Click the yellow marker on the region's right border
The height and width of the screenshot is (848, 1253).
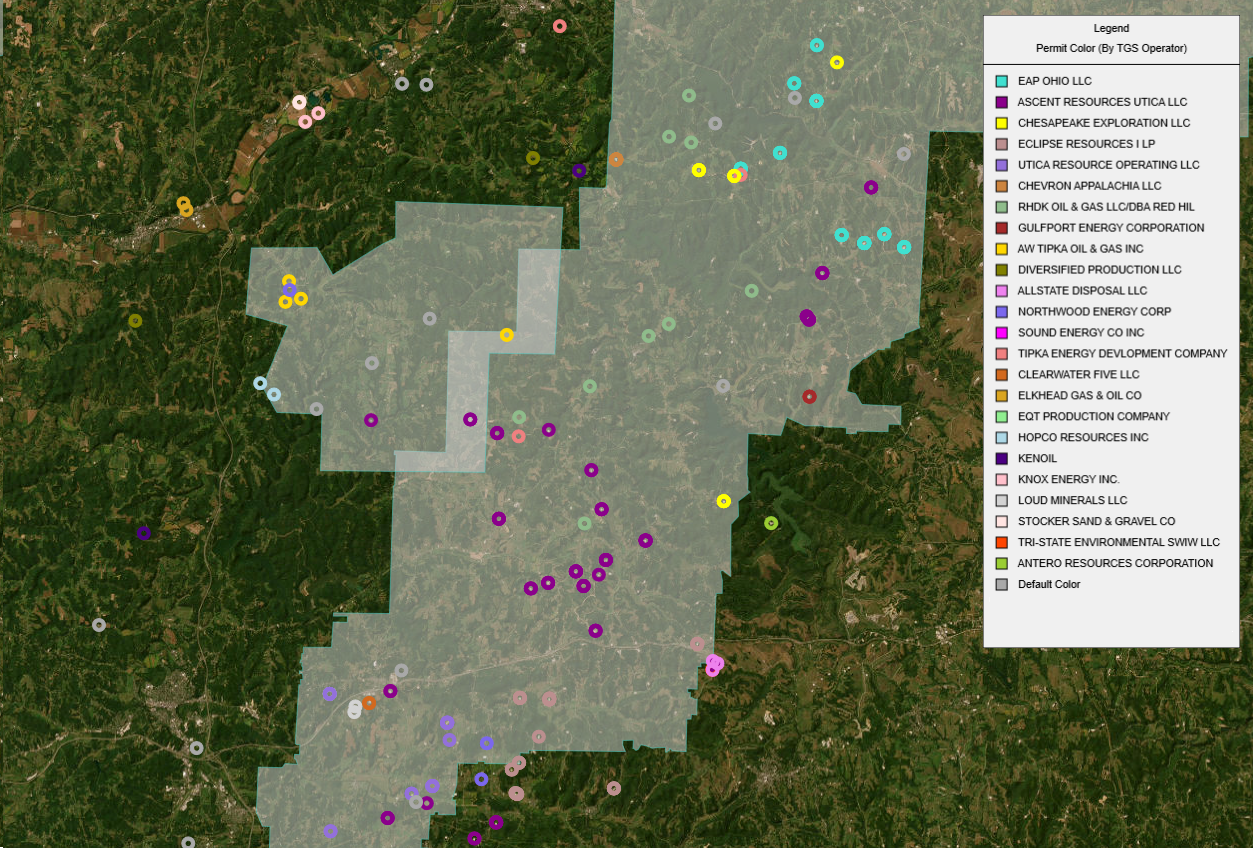724,501
